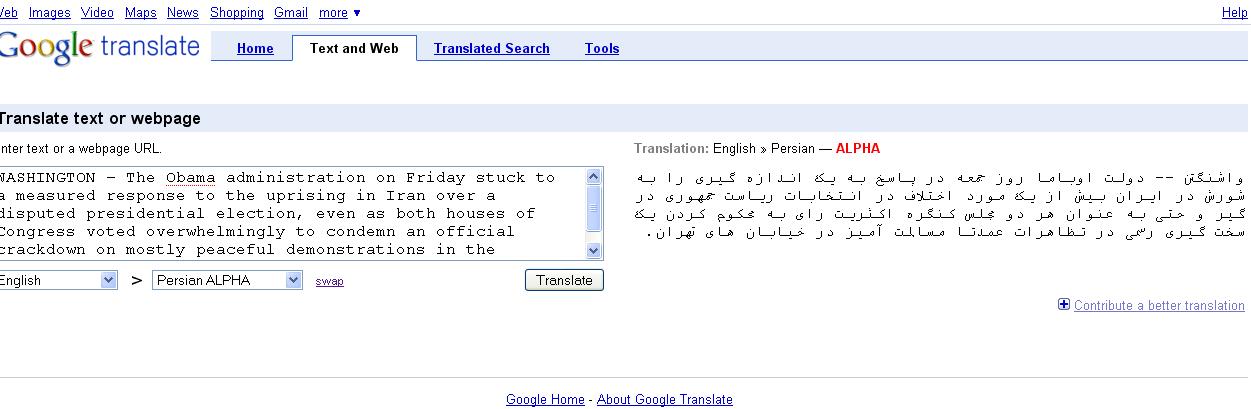Open About Google Translate link

pos(665,399)
